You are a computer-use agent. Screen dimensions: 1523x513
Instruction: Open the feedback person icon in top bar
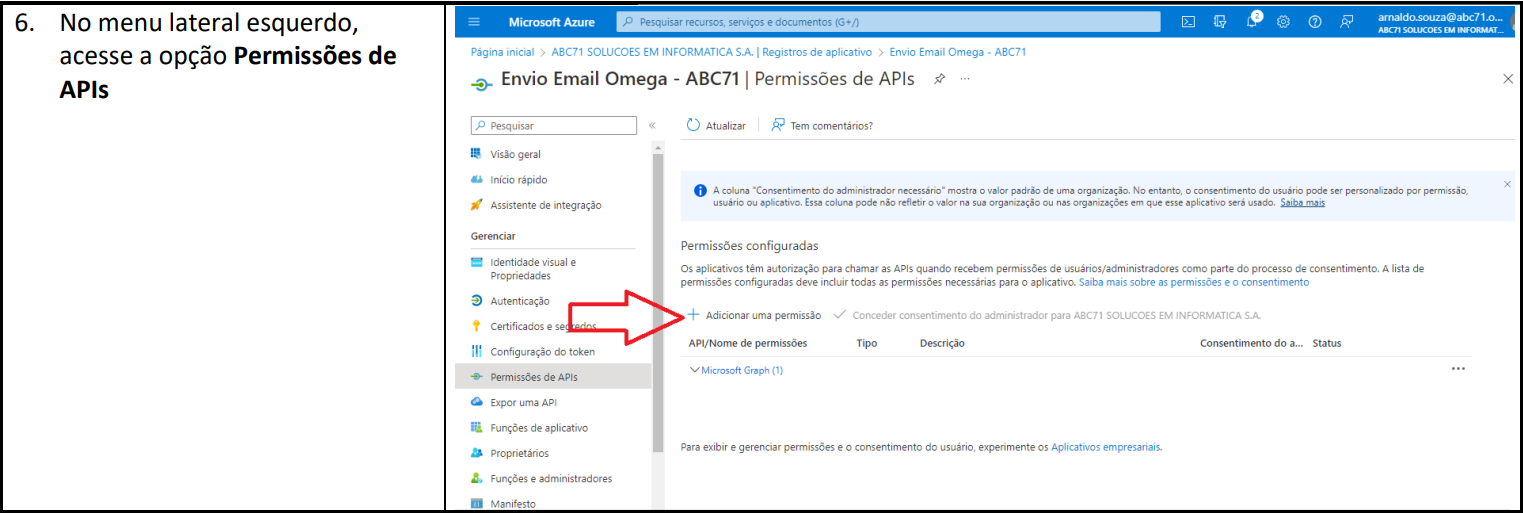[1346, 22]
